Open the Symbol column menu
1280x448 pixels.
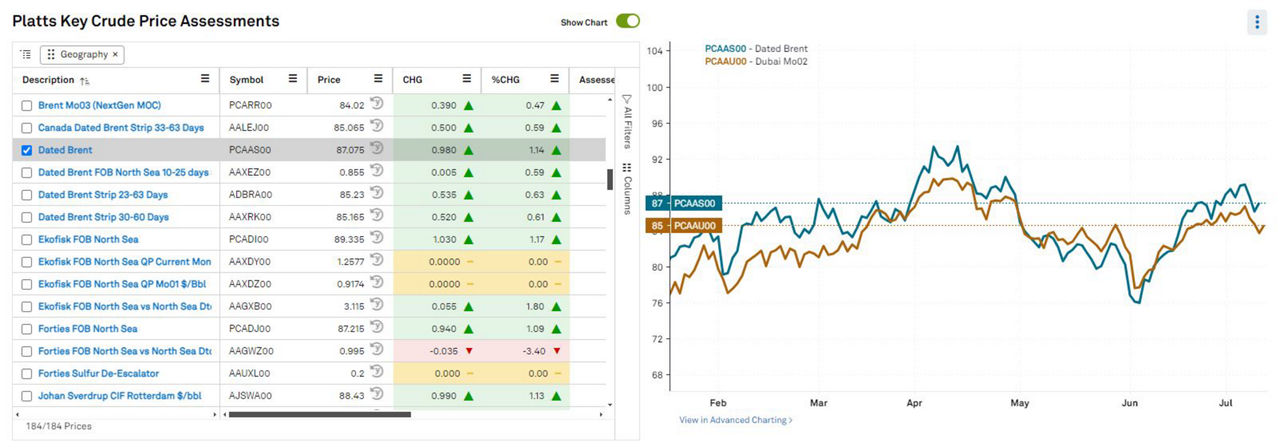[293, 79]
